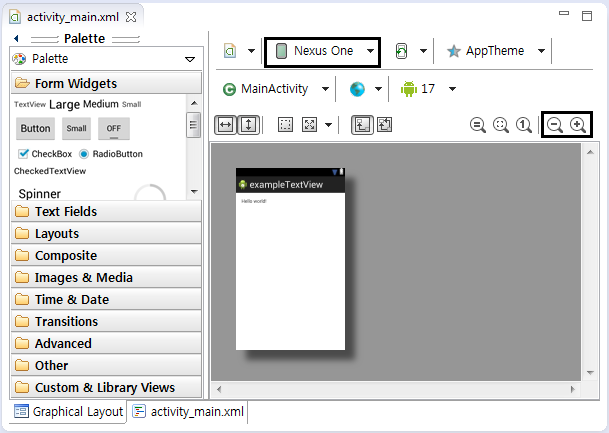Click the dotted margin bounds icon
Screen dimensions: 609x433
pos(285,125)
